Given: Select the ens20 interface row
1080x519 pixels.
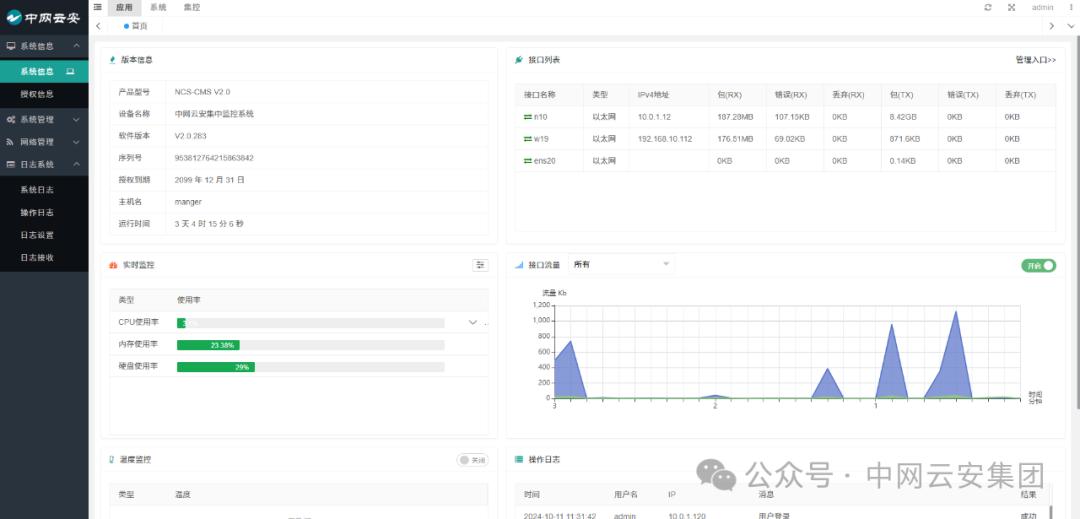Looking at the screenshot, I should pos(546,161).
